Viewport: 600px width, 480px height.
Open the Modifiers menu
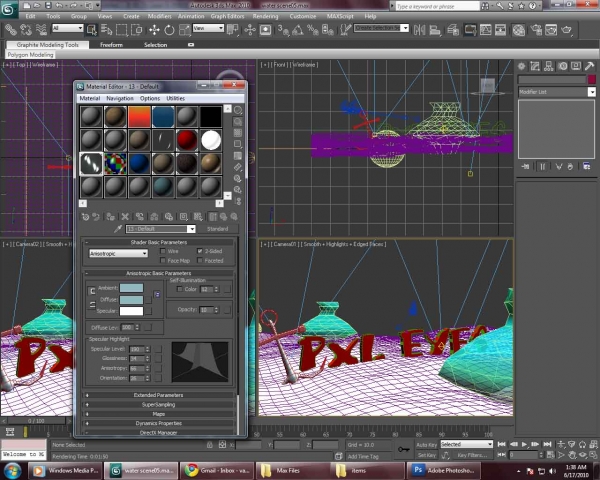click(x=160, y=16)
